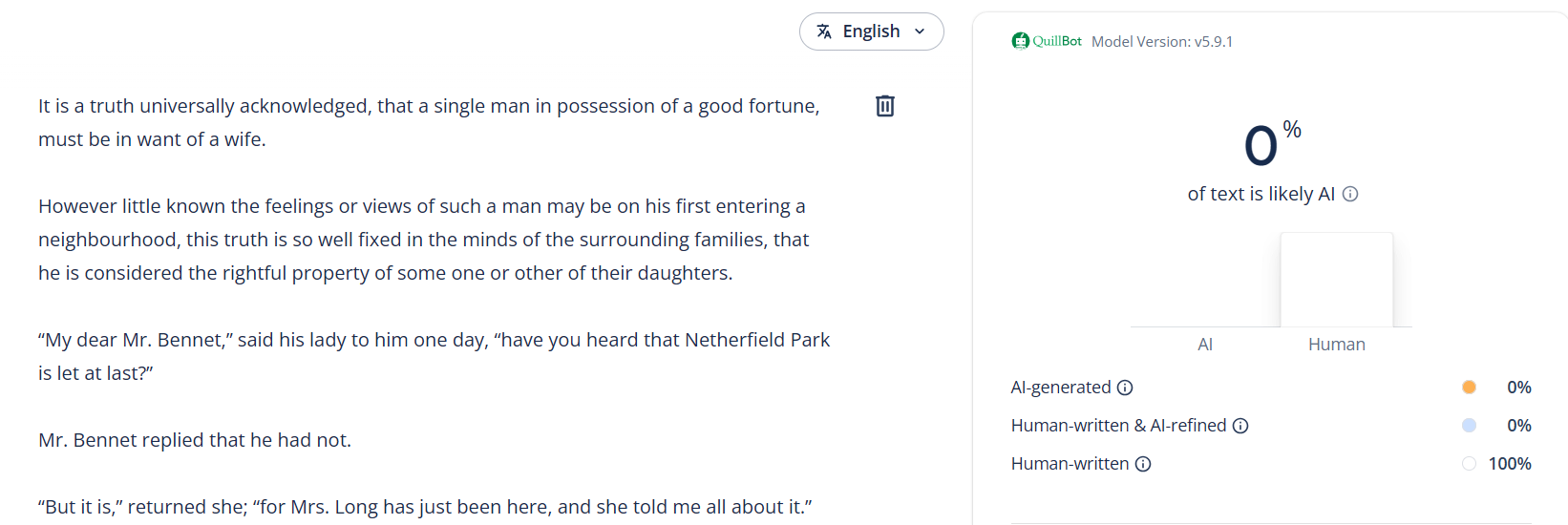The image size is (1568, 525).
Task: Delete the text with trash icon
Action: (x=885, y=106)
